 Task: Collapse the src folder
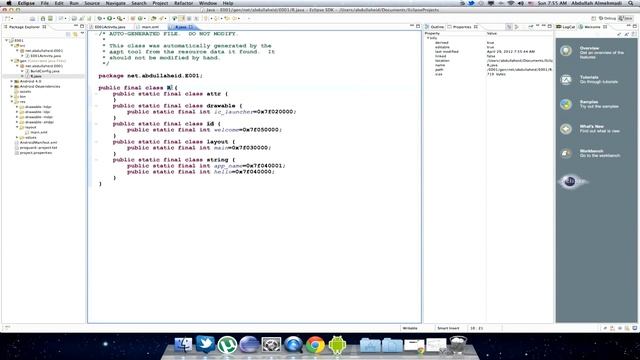point(12,45)
